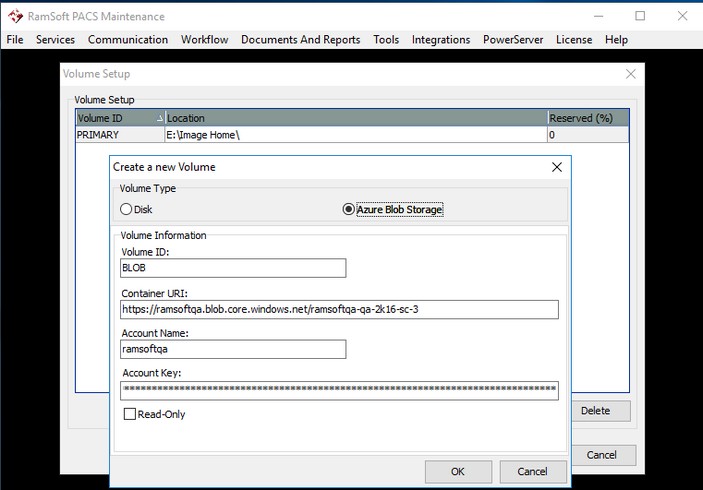Expand the Documents And Reports menu
703x490 pixels.
[x=300, y=40]
